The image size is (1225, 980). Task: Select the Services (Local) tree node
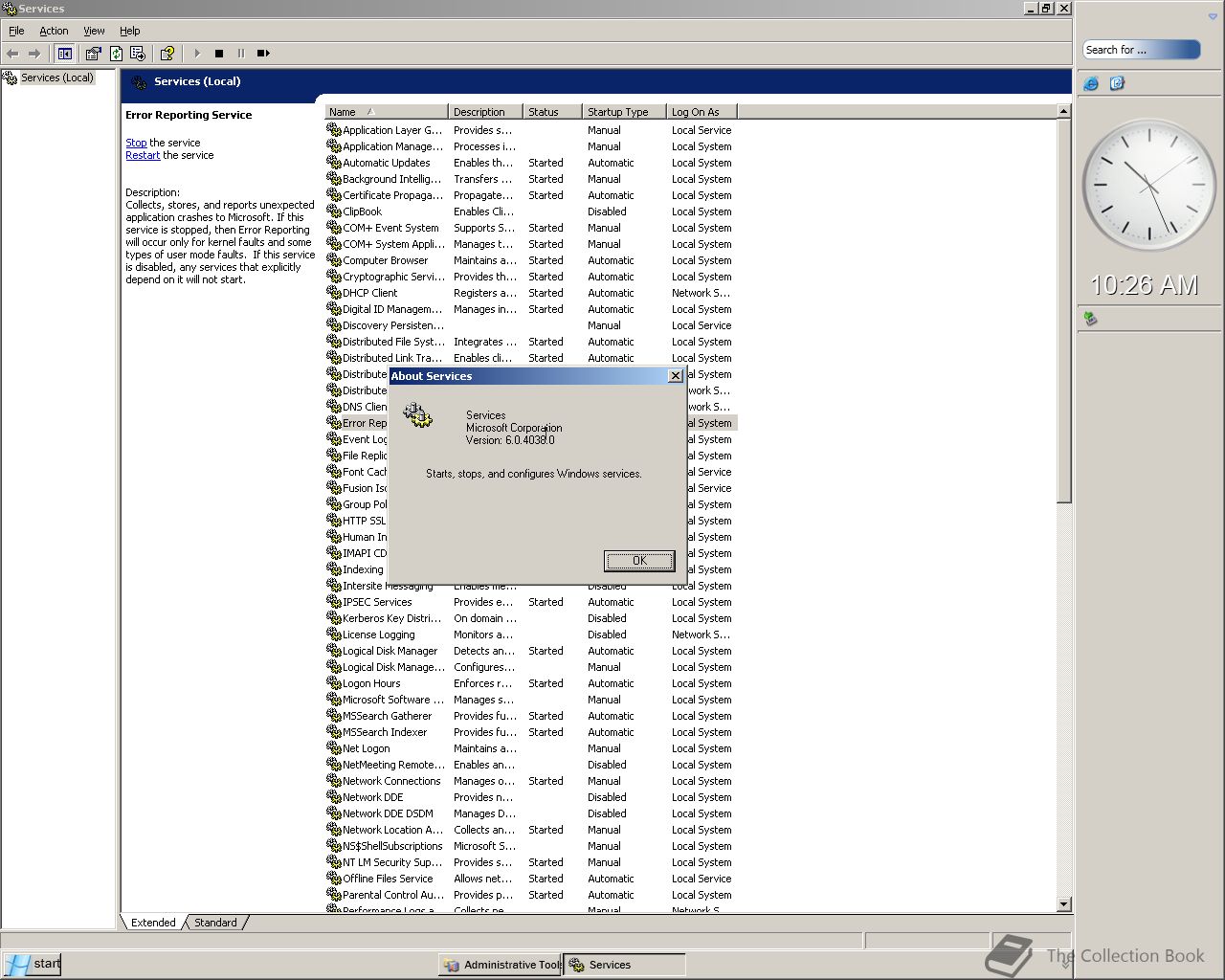pos(57,78)
